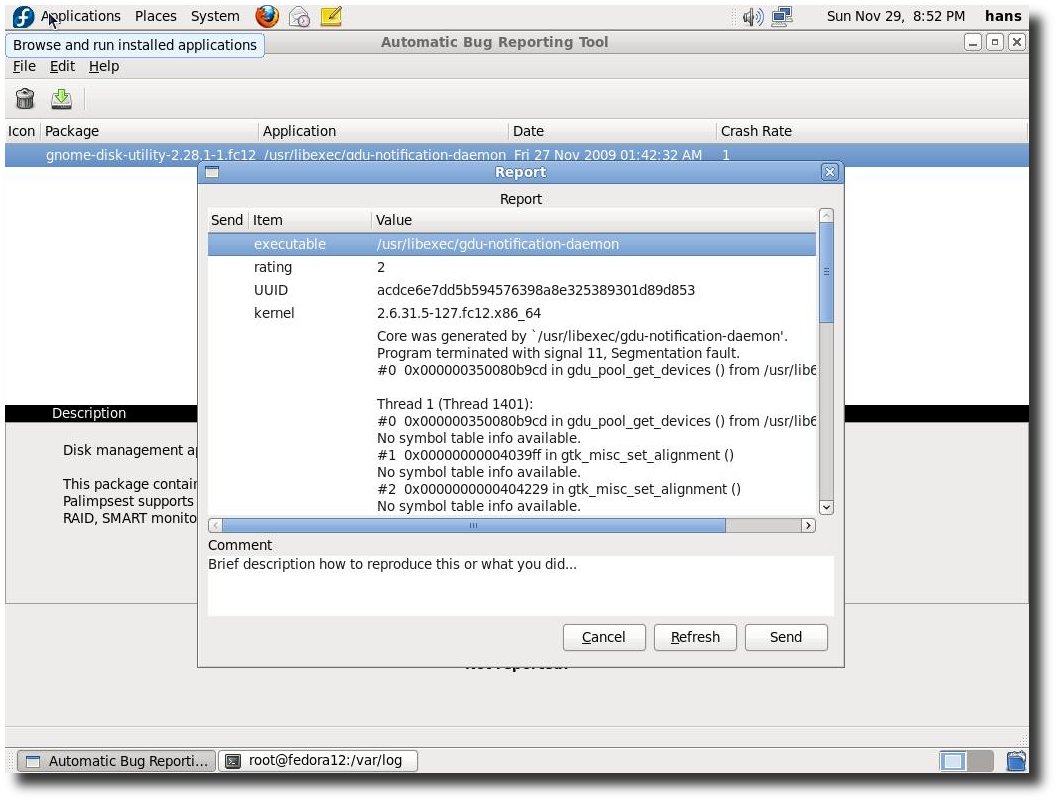Click the Fedora logo icon
This screenshot has width=1058, height=802.
point(24,16)
